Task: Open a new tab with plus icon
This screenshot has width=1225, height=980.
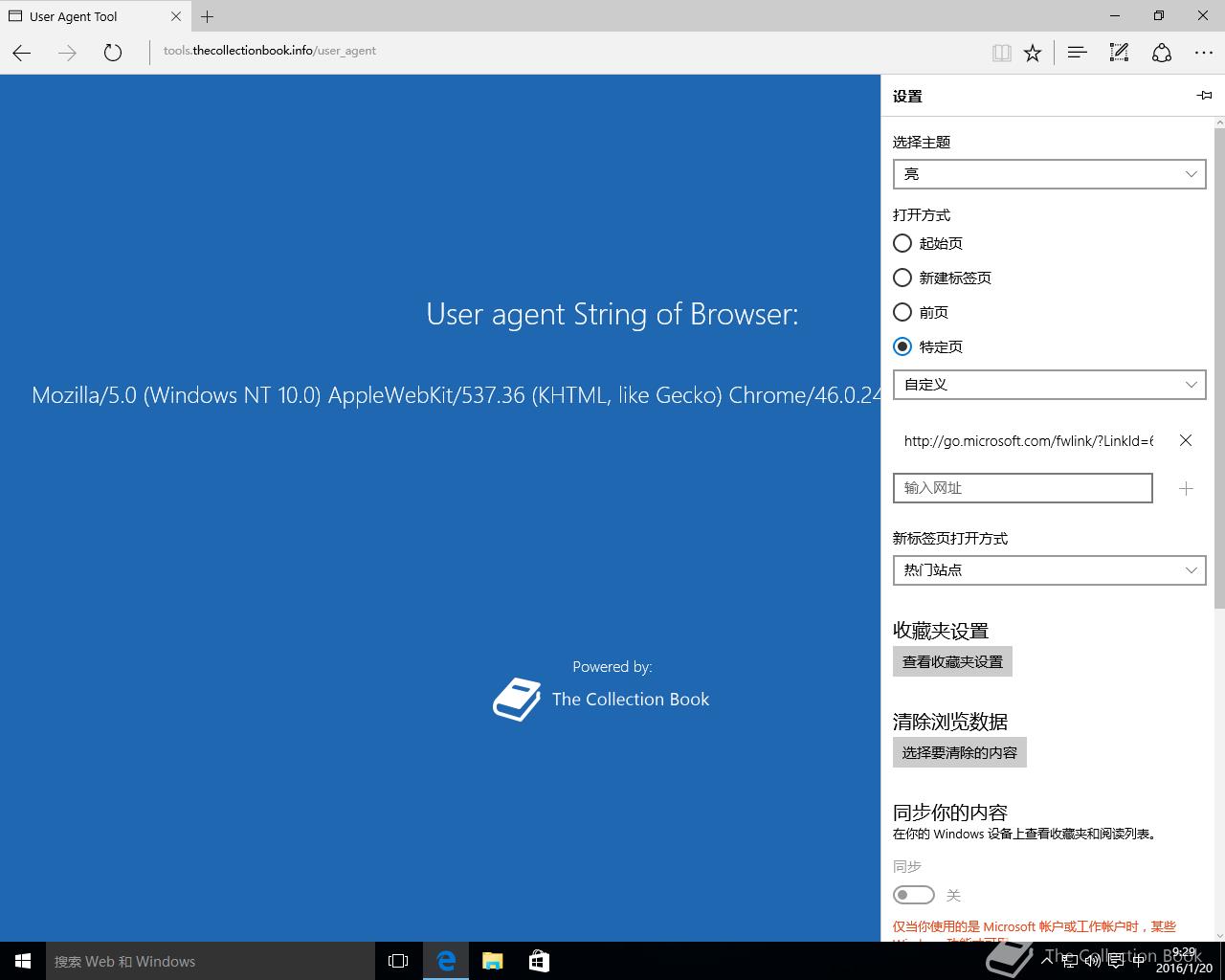Action: coord(207,16)
